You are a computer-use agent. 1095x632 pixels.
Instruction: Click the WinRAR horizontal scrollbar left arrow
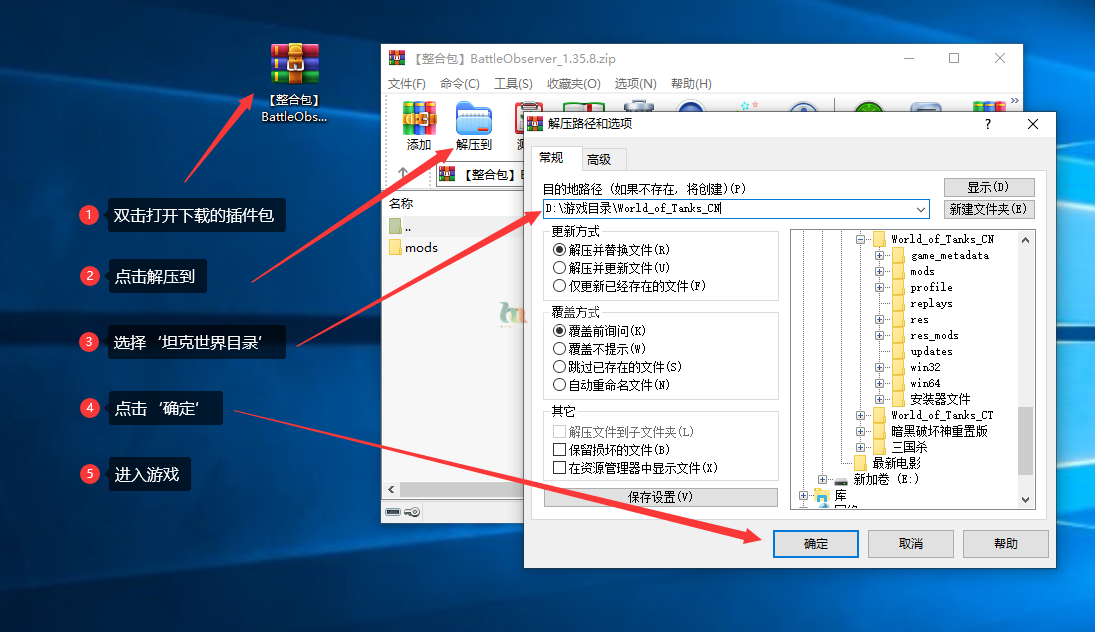click(391, 490)
